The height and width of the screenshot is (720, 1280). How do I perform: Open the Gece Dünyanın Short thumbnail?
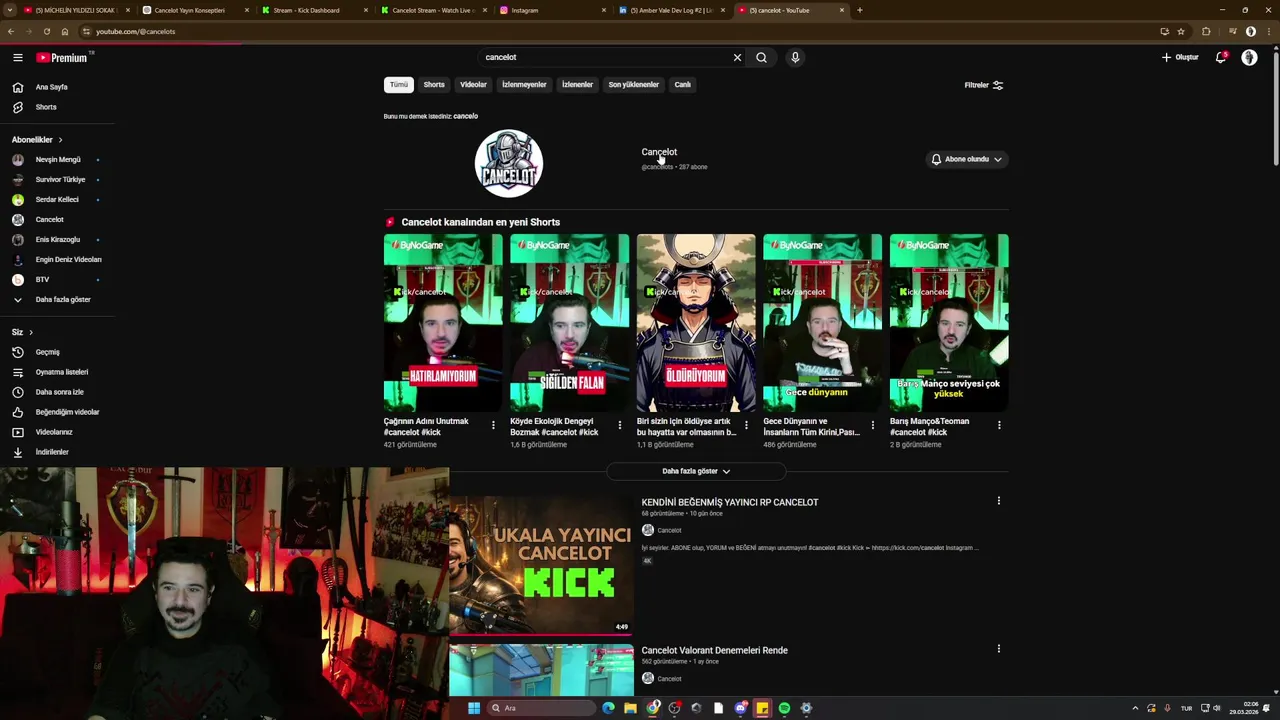[x=822, y=323]
